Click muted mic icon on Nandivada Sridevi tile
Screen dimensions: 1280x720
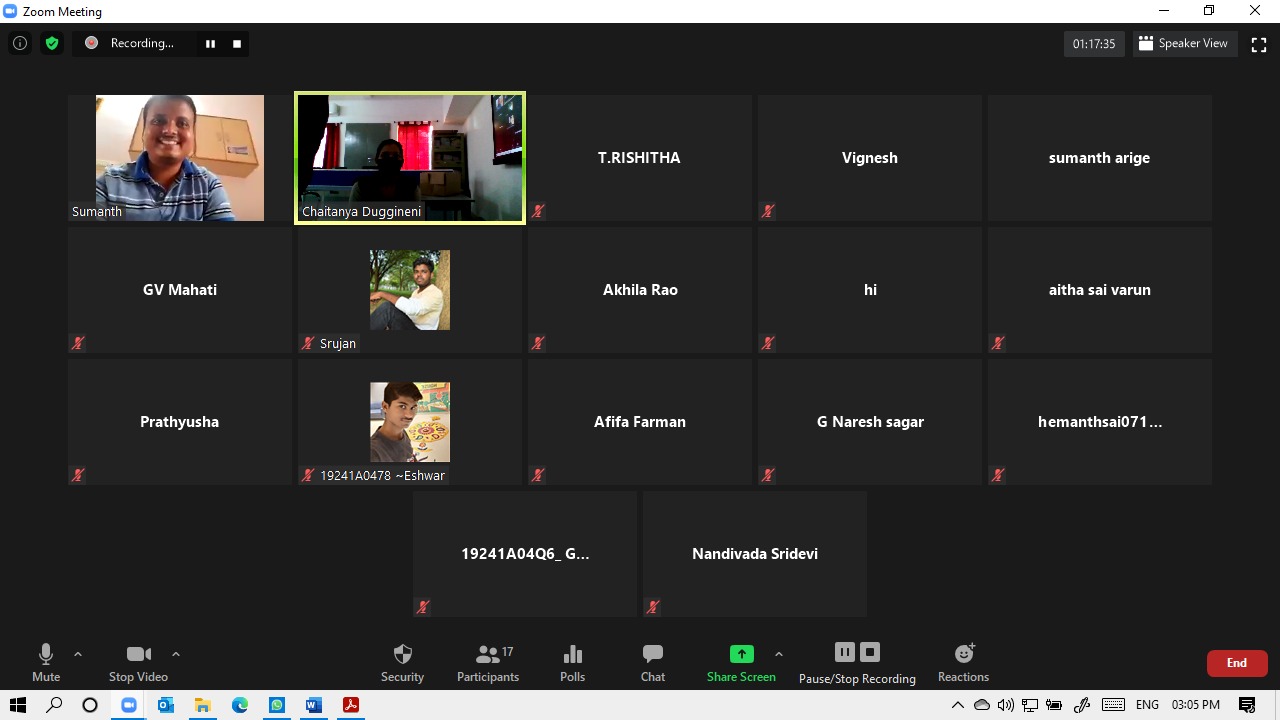(653, 607)
